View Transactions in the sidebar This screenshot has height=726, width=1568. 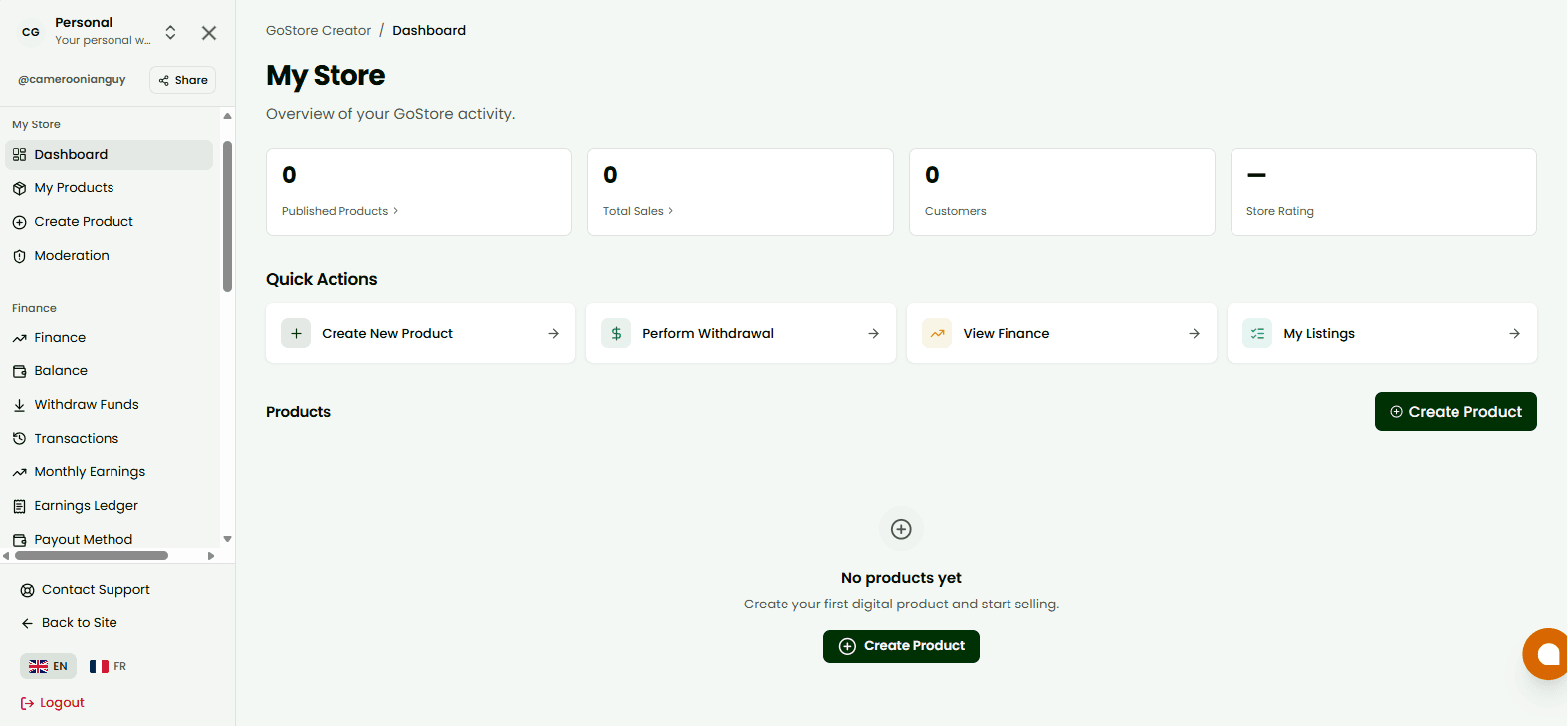click(109, 439)
